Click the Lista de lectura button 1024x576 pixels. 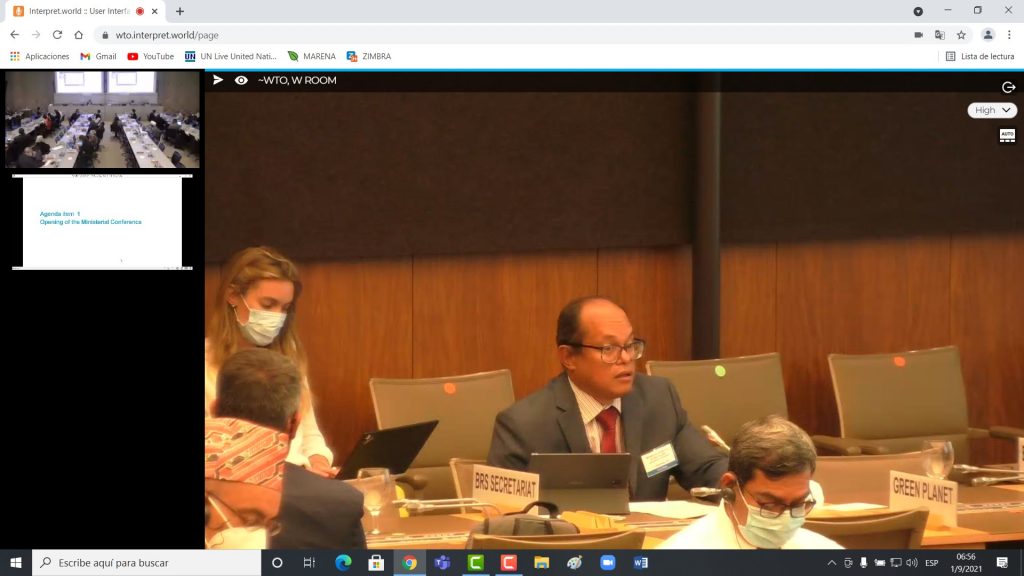979,56
